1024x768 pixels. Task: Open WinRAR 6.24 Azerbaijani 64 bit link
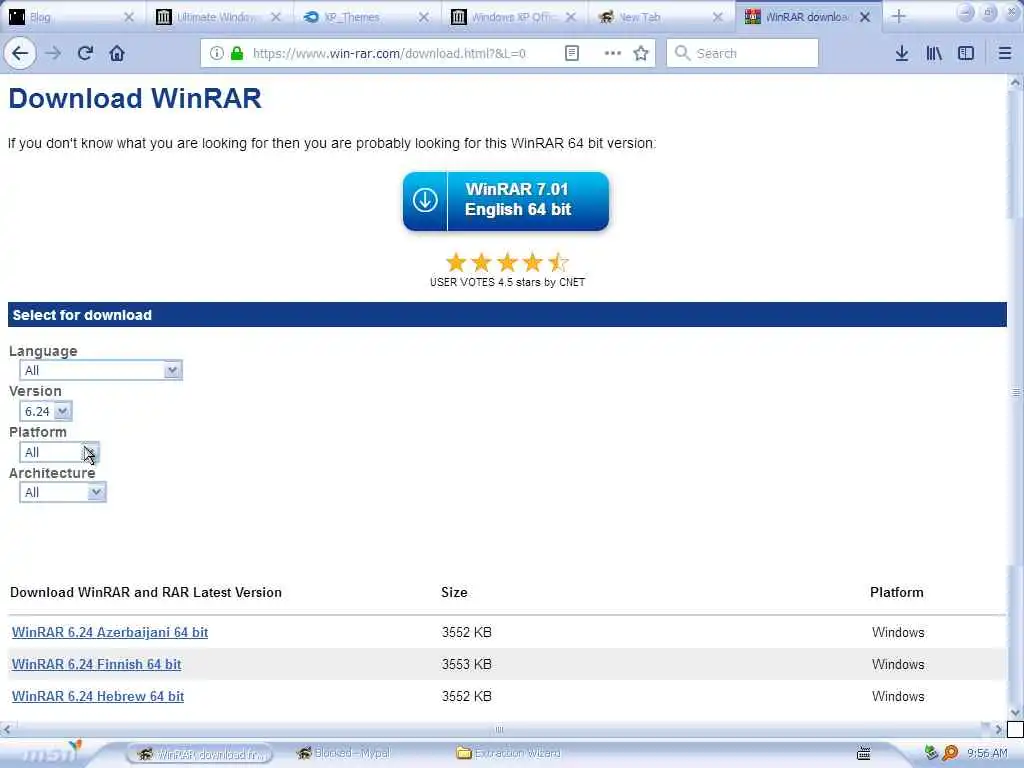click(x=110, y=632)
